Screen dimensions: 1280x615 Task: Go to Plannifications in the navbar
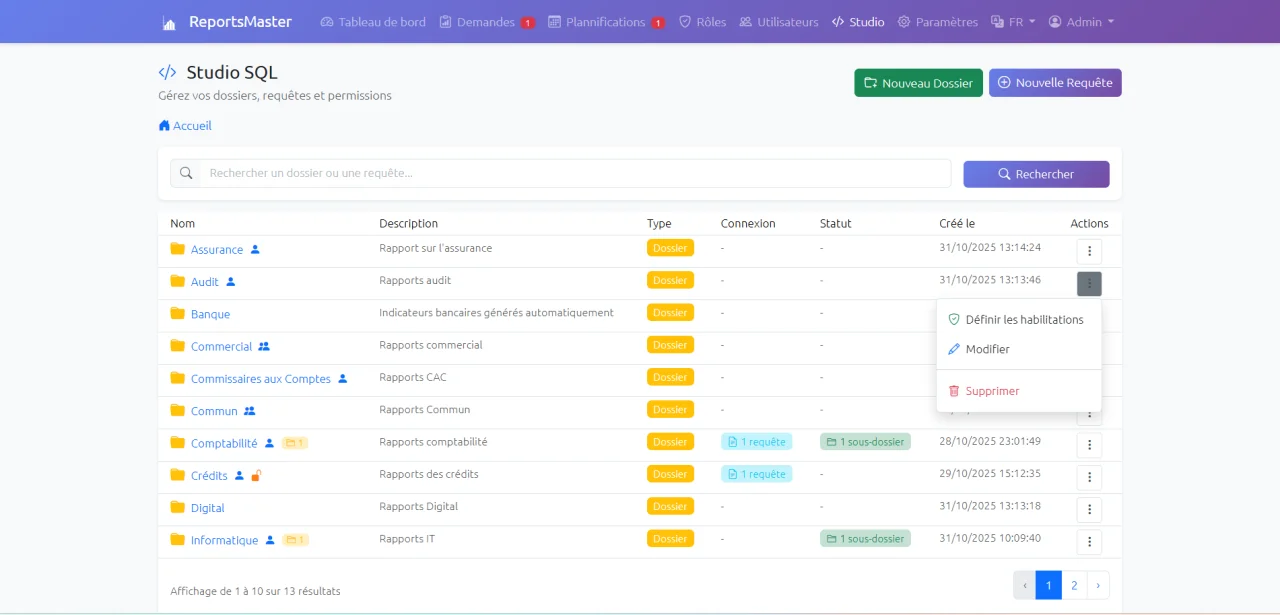pyautogui.click(x=607, y=22)
